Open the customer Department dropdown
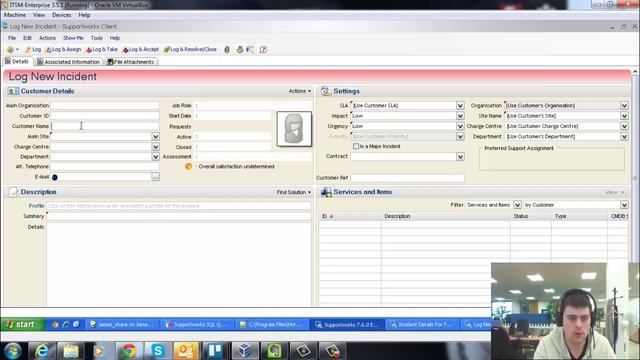 [156, 157]
